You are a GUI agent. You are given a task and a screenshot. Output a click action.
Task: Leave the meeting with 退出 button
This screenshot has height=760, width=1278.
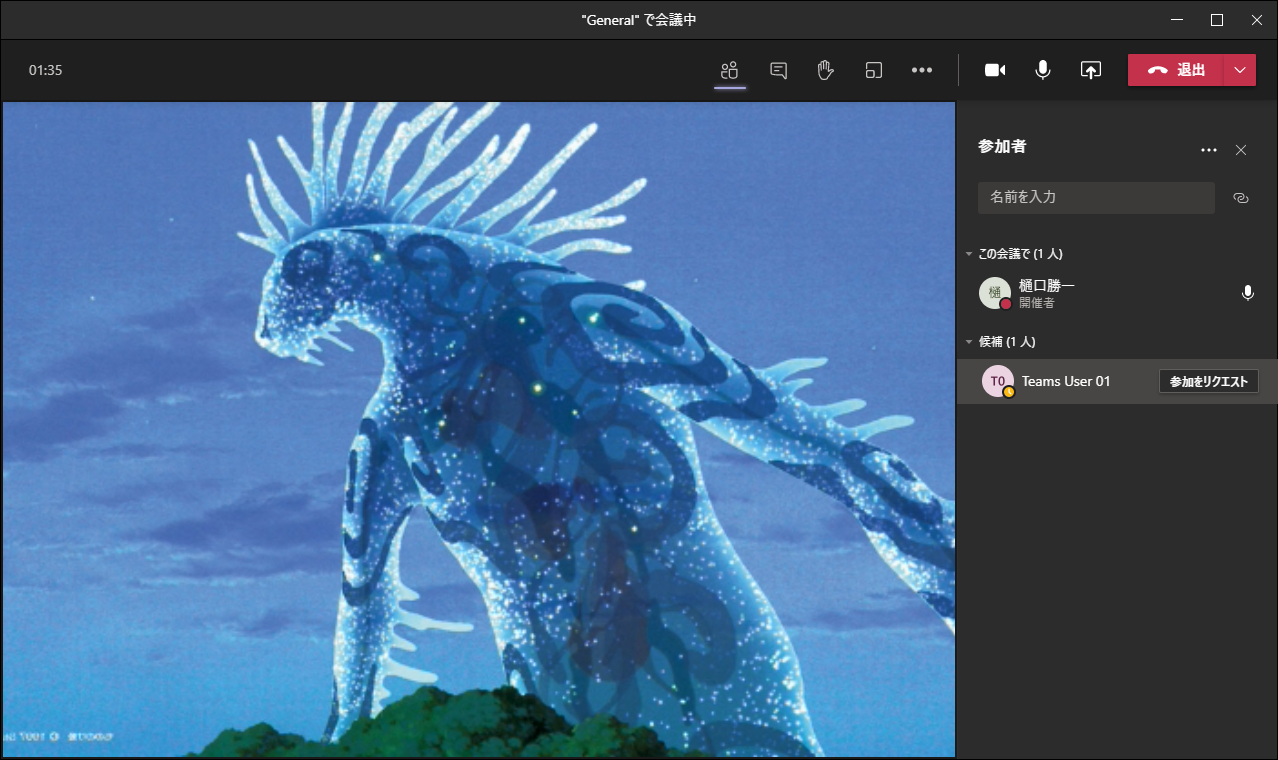pyautogui.click(x=1176, y=70)
